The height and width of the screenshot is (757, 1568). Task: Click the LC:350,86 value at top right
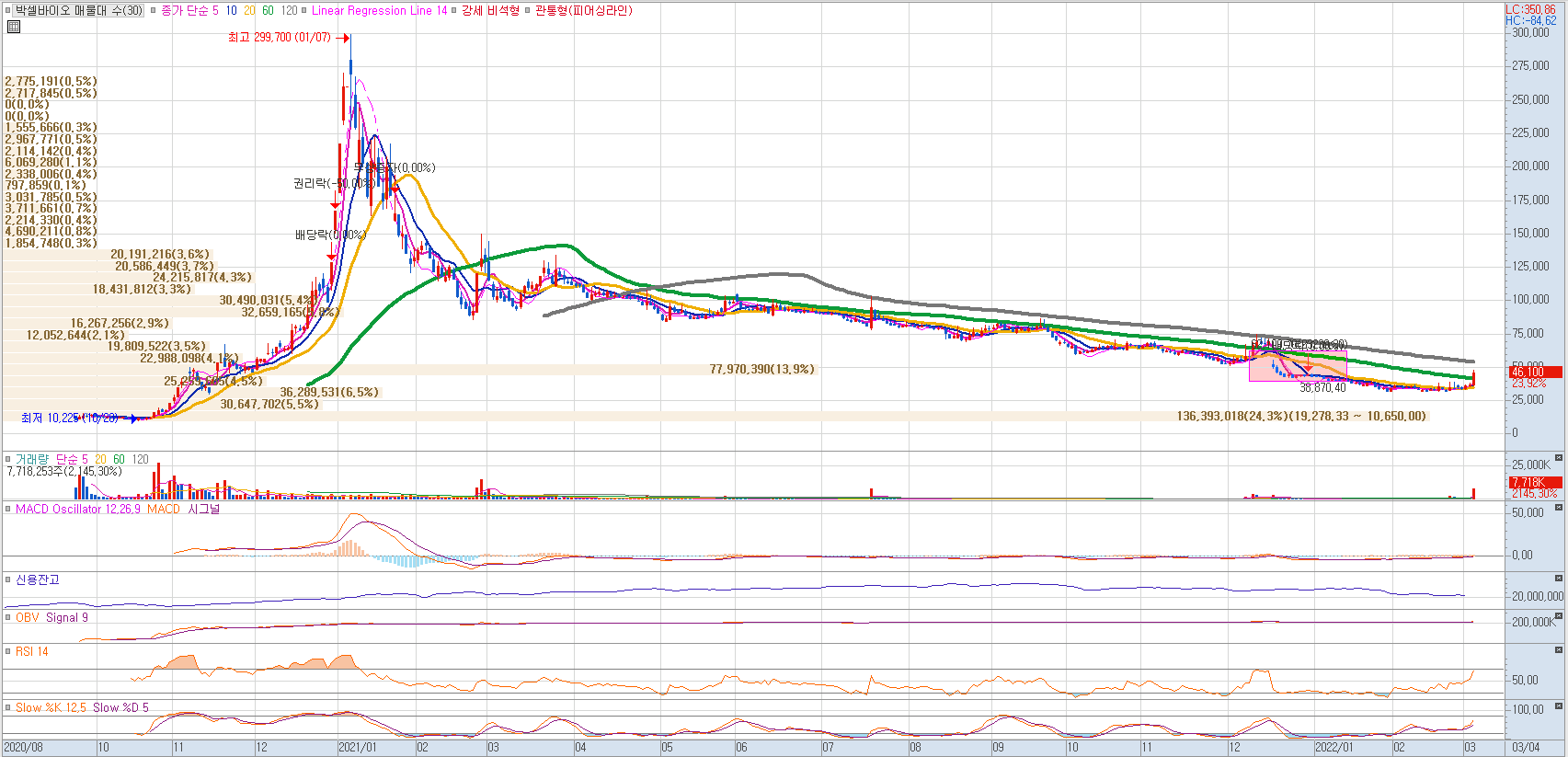[x=1530, y=9]
